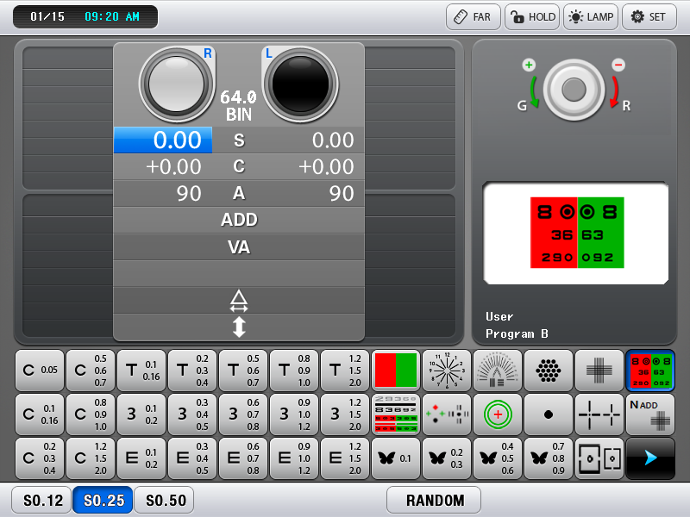Open the N ADD near addition chart
690x517 pixels.
pyautogui.click(x=650, y=415)
